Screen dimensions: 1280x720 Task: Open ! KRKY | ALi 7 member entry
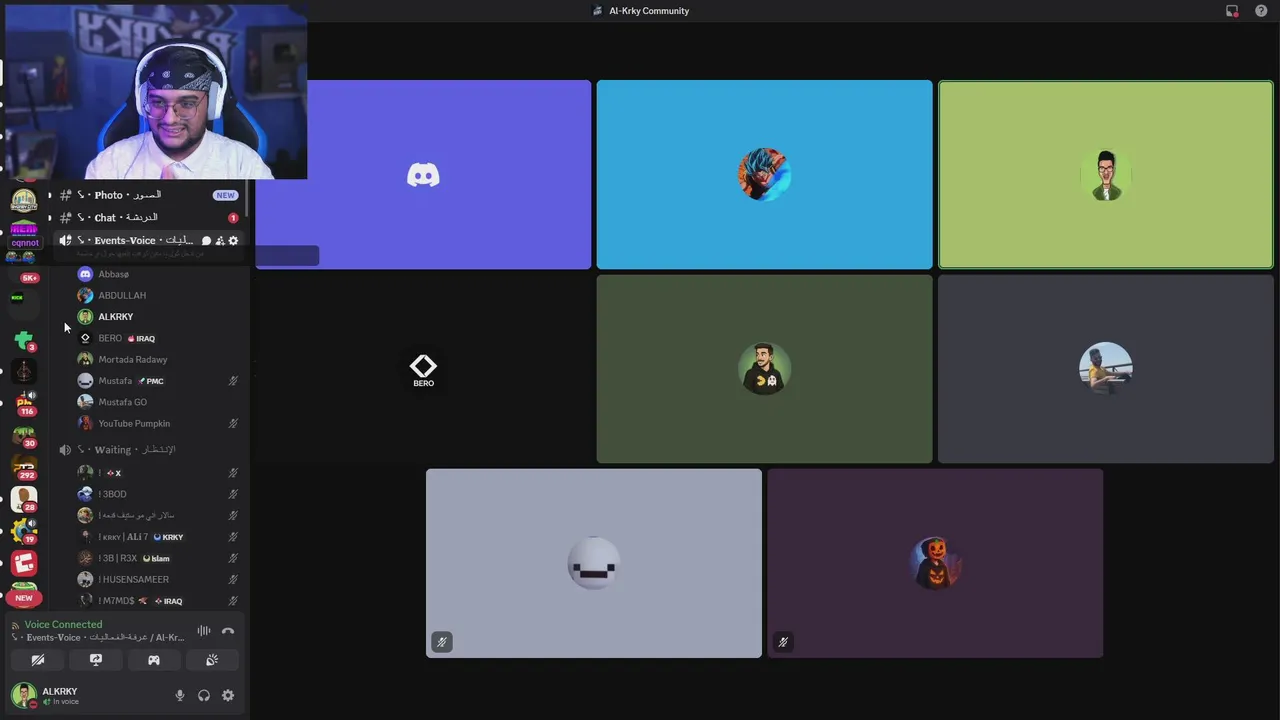158,537
